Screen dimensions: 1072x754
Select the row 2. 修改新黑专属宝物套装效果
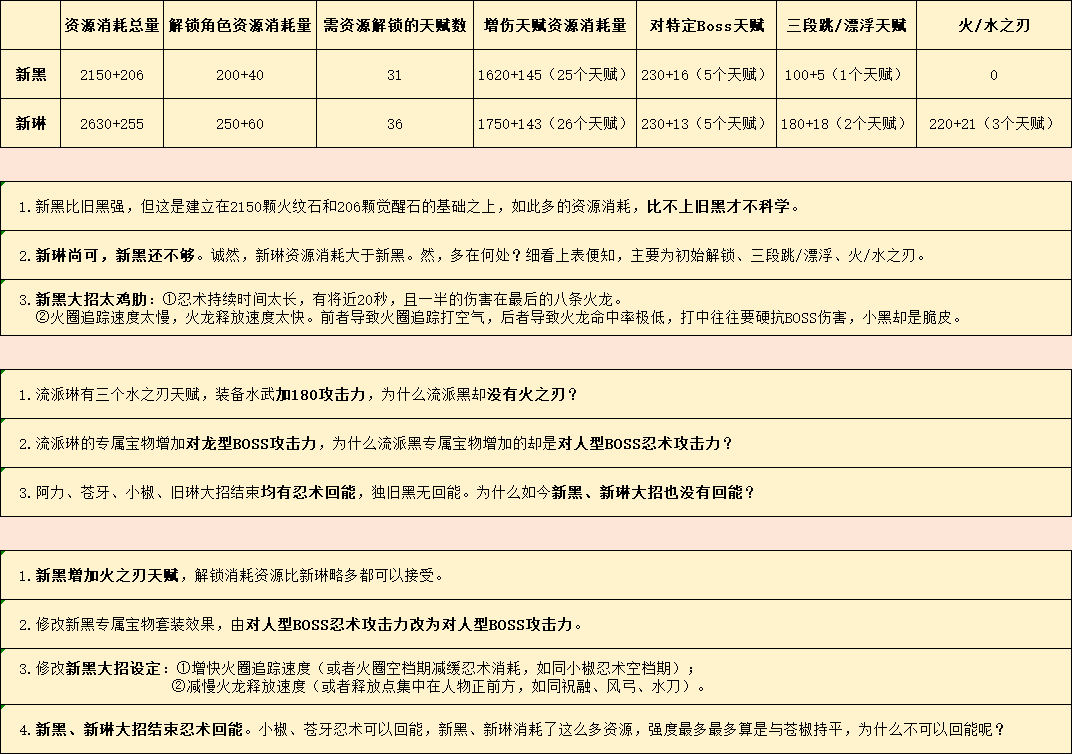[536, 624]
